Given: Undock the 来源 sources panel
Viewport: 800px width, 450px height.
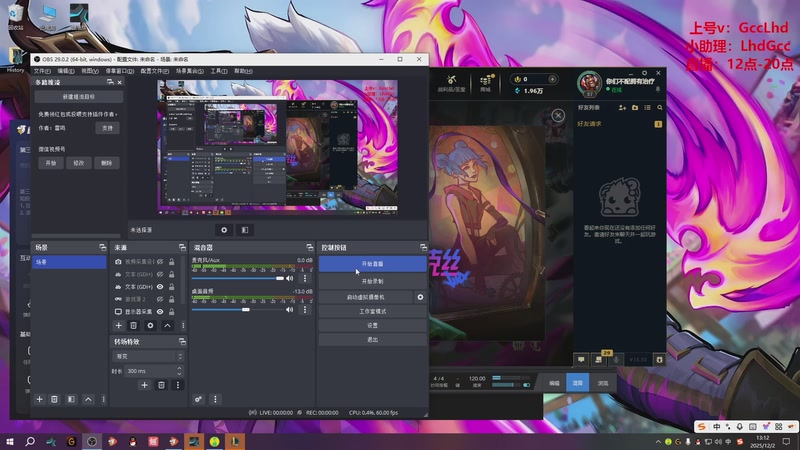Looking at the screenshot, I should pyautogui.click(x=182, y=247).
